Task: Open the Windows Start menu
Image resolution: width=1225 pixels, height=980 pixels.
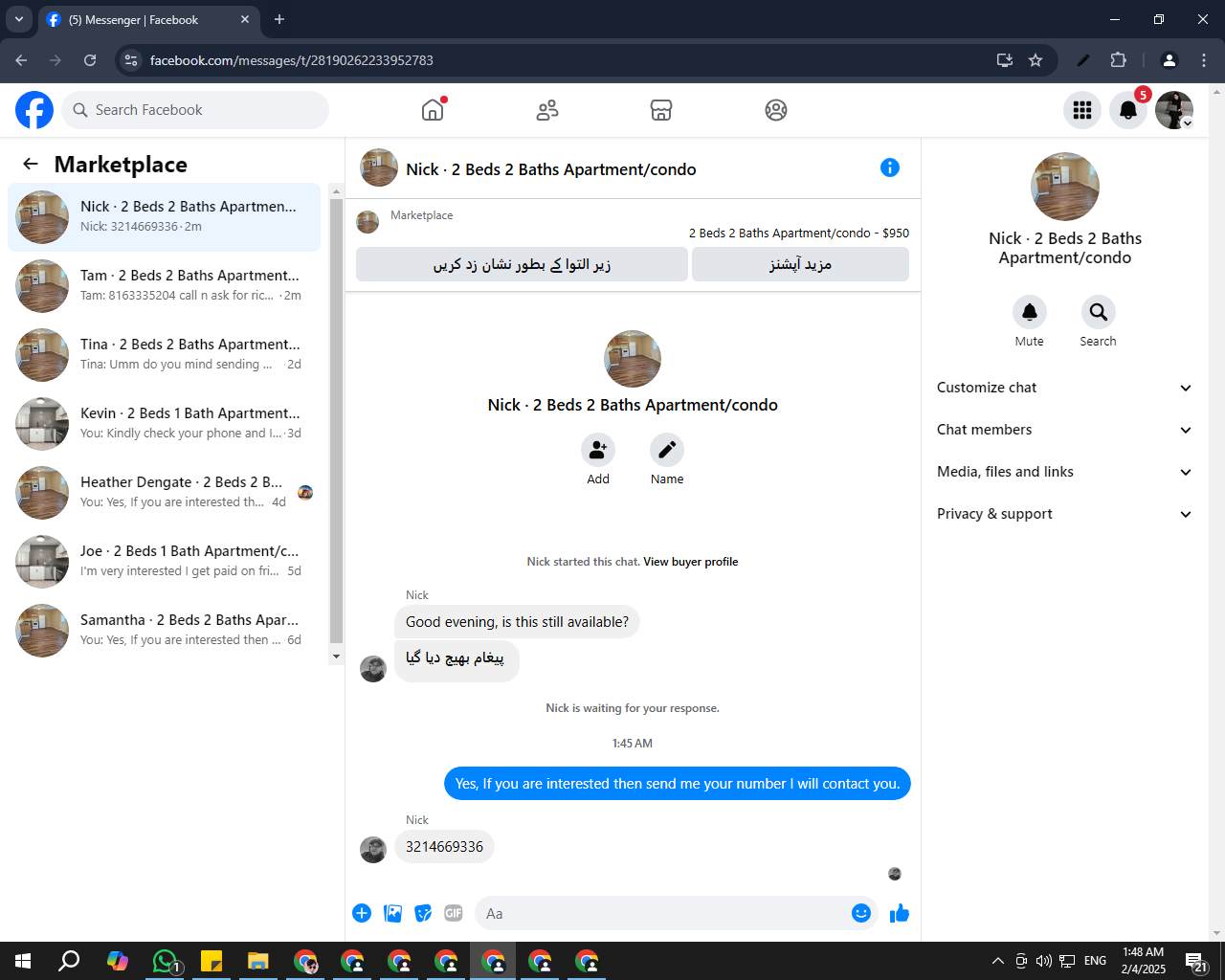Action: (x=23, y=961)
